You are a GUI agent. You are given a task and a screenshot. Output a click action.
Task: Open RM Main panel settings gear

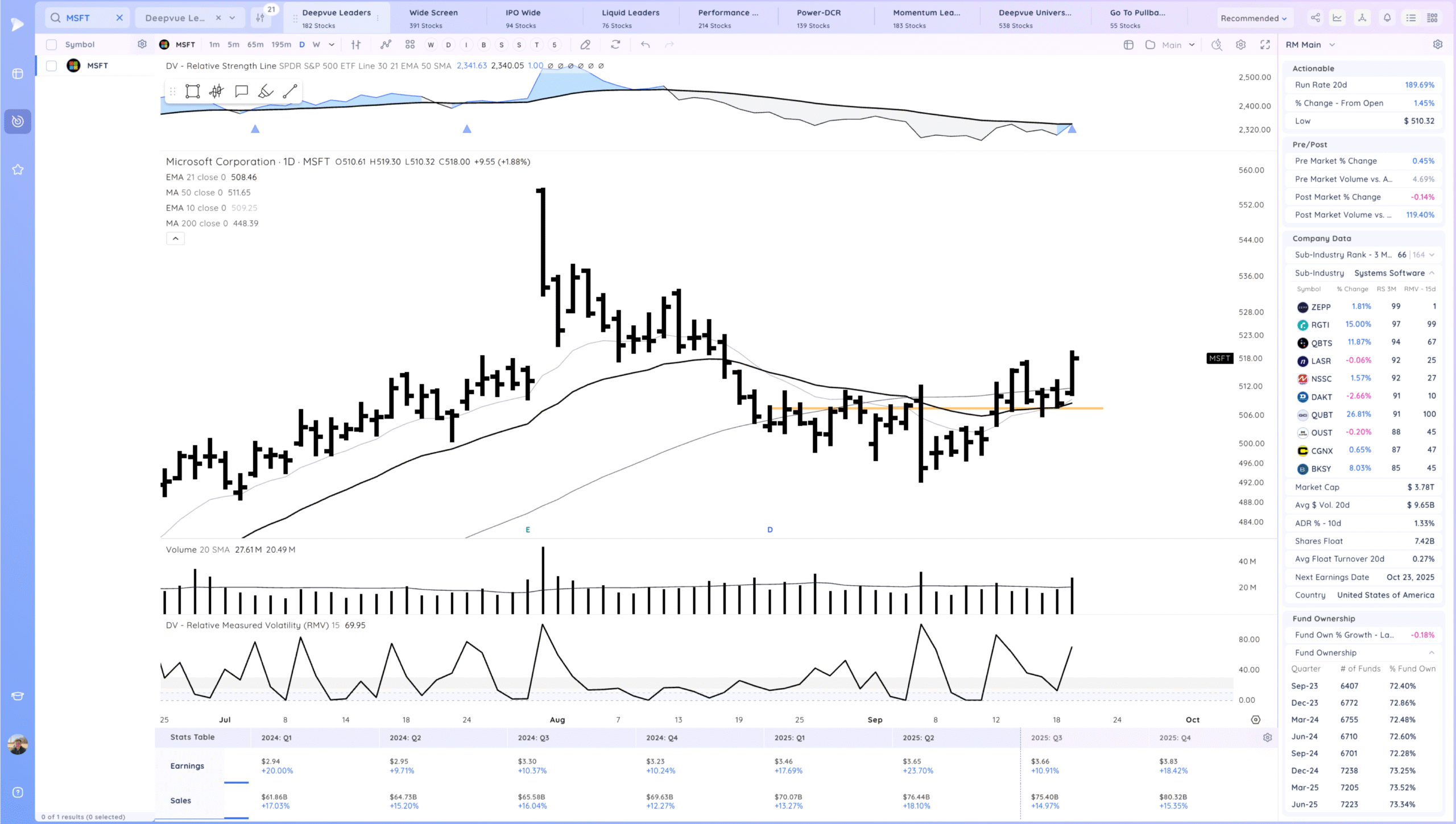click(x=1438, y=44)
